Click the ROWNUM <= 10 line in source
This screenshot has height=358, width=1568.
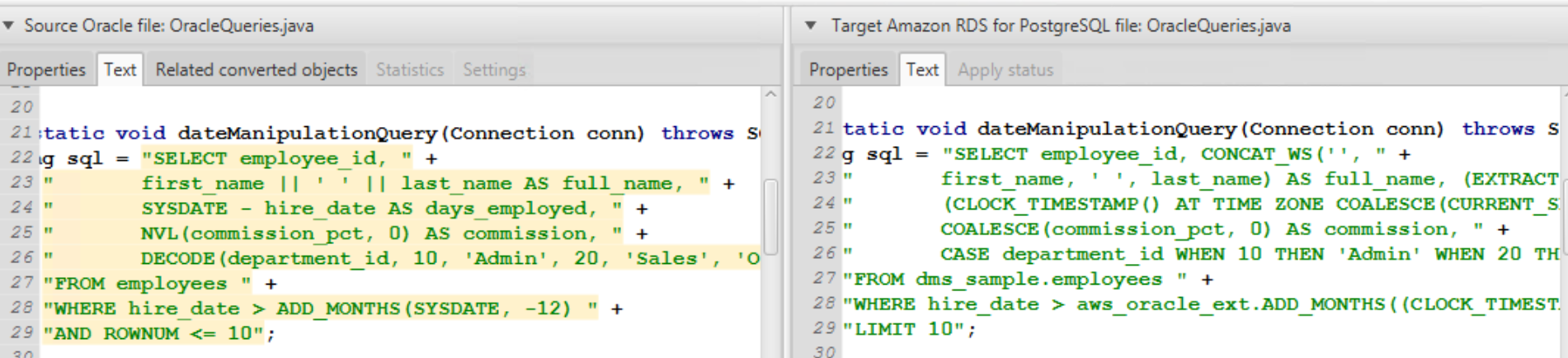[x=157, y=334]
